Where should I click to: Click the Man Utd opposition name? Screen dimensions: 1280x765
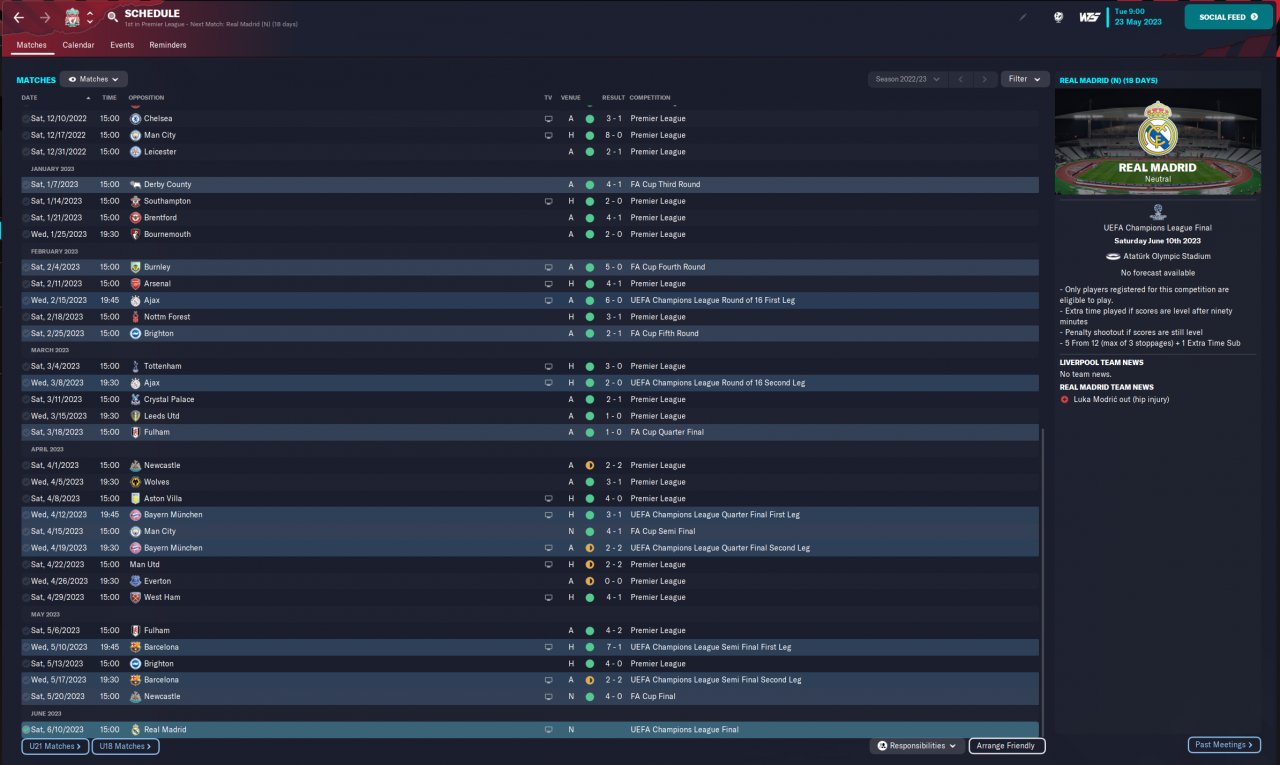145,564
